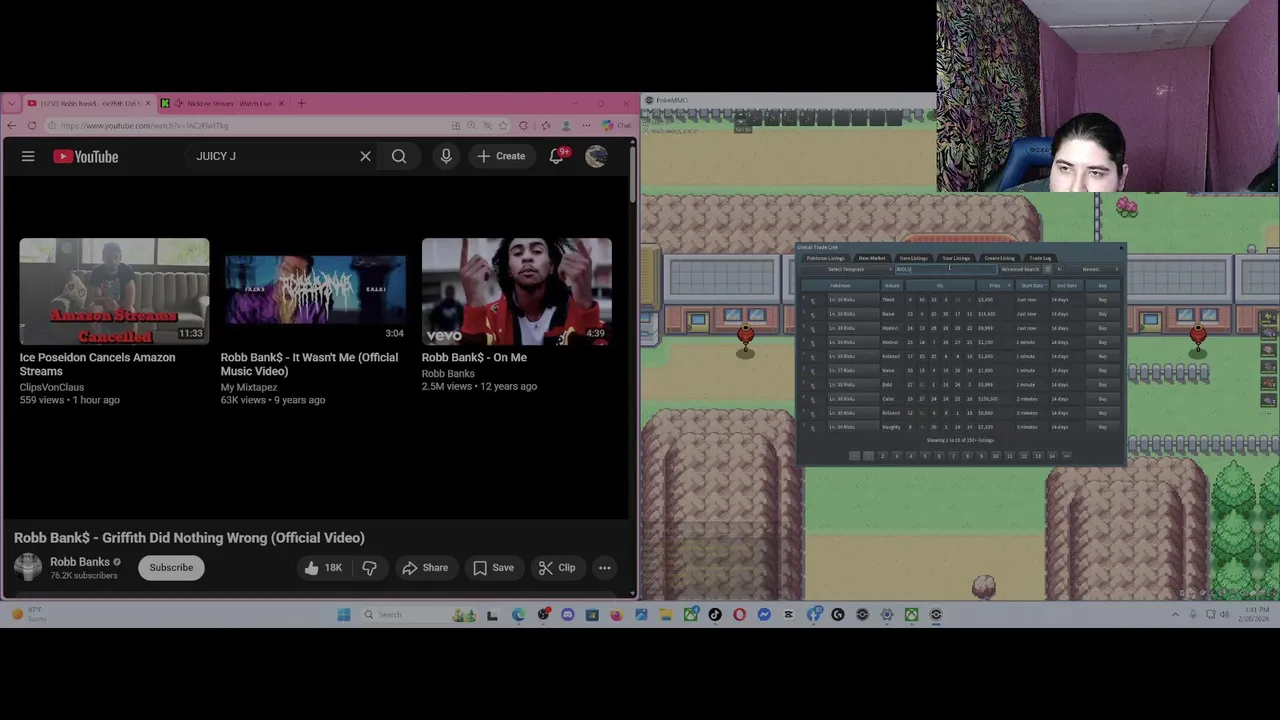Toggle the Advanced Search options icon
Screen dimensions: 1280x720
click(1047, 269)
